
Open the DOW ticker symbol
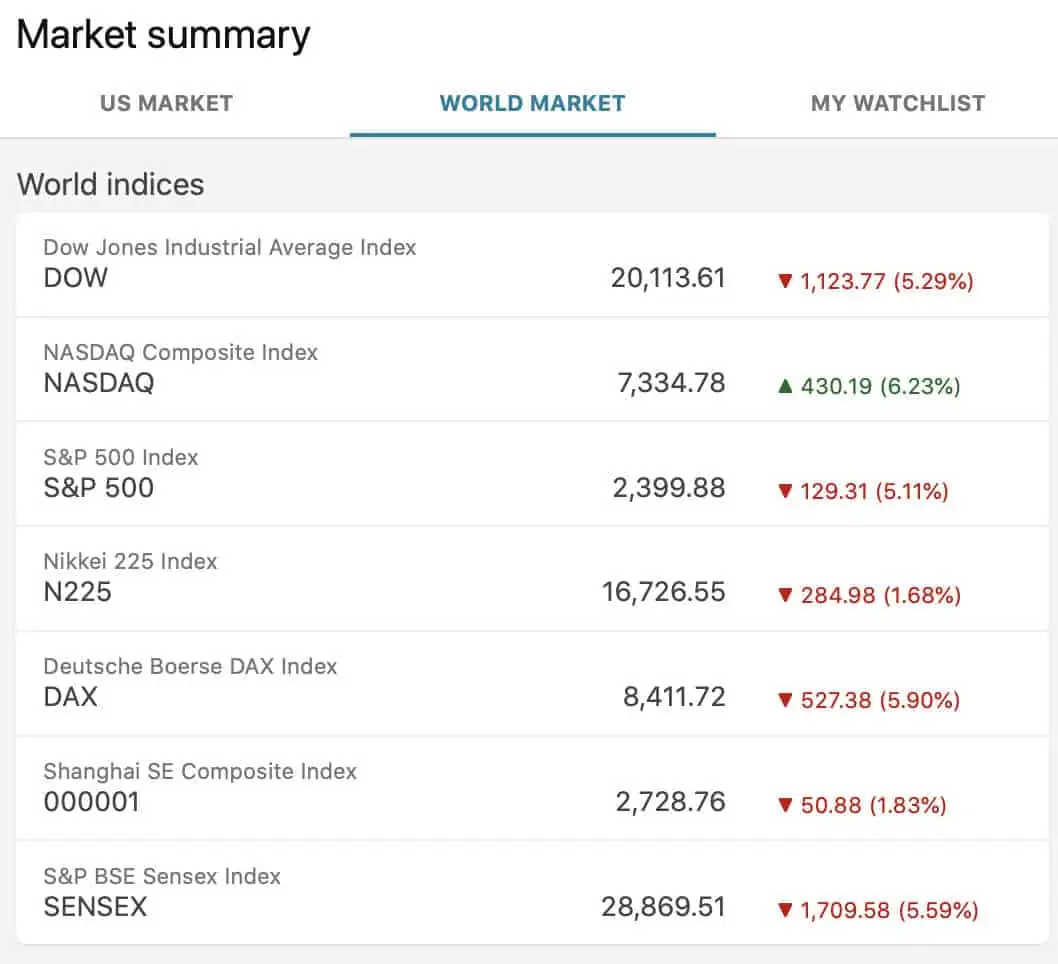pos(76,278)
